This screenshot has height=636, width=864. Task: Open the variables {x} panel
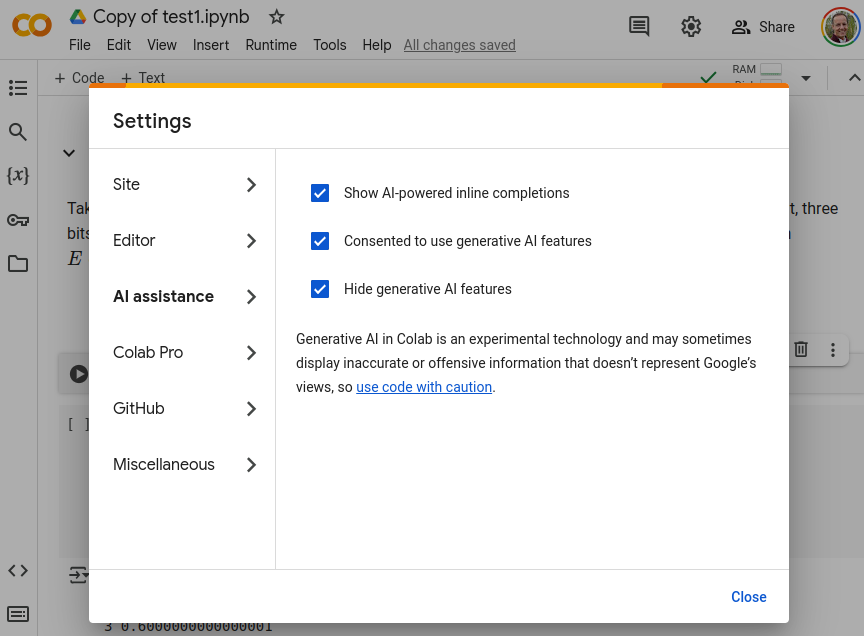pos(18,176)
